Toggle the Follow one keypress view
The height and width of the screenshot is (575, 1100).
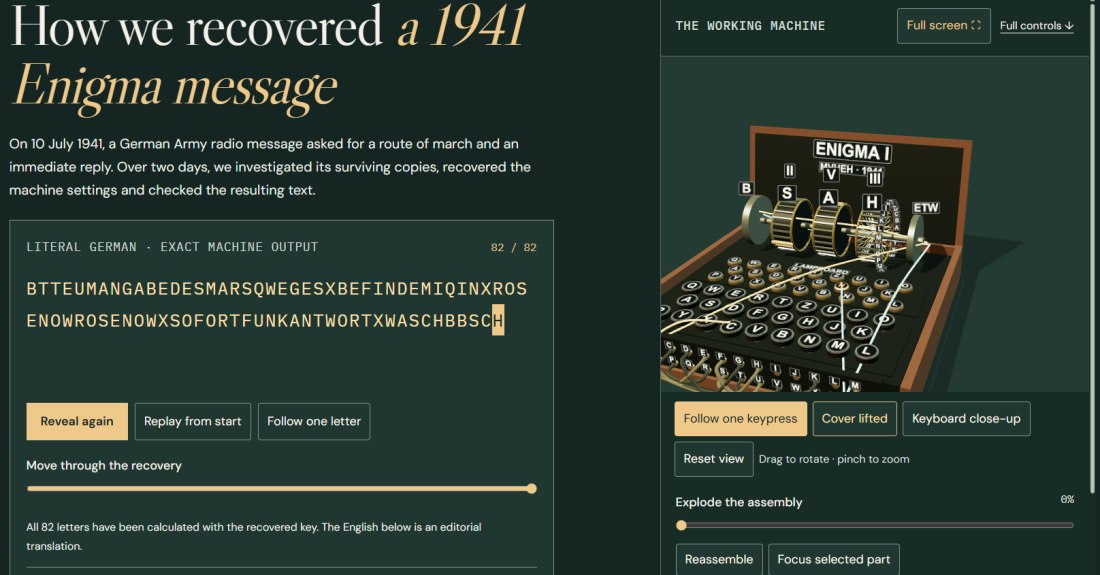740,419
